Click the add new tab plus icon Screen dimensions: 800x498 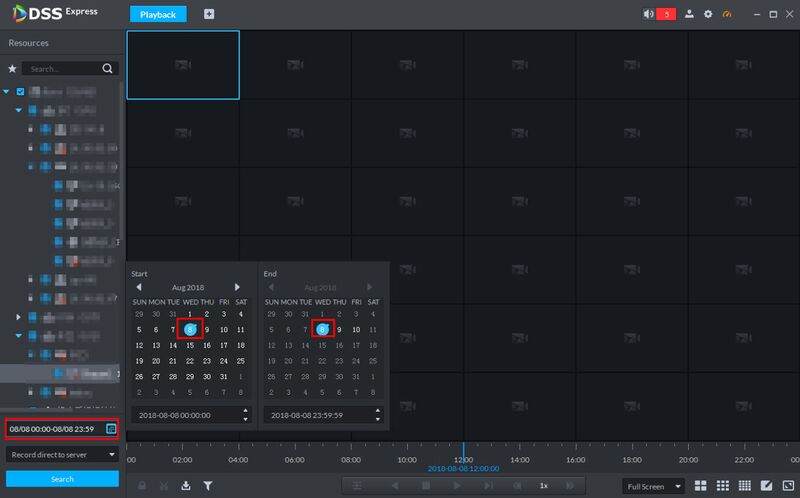pos(209,14)
